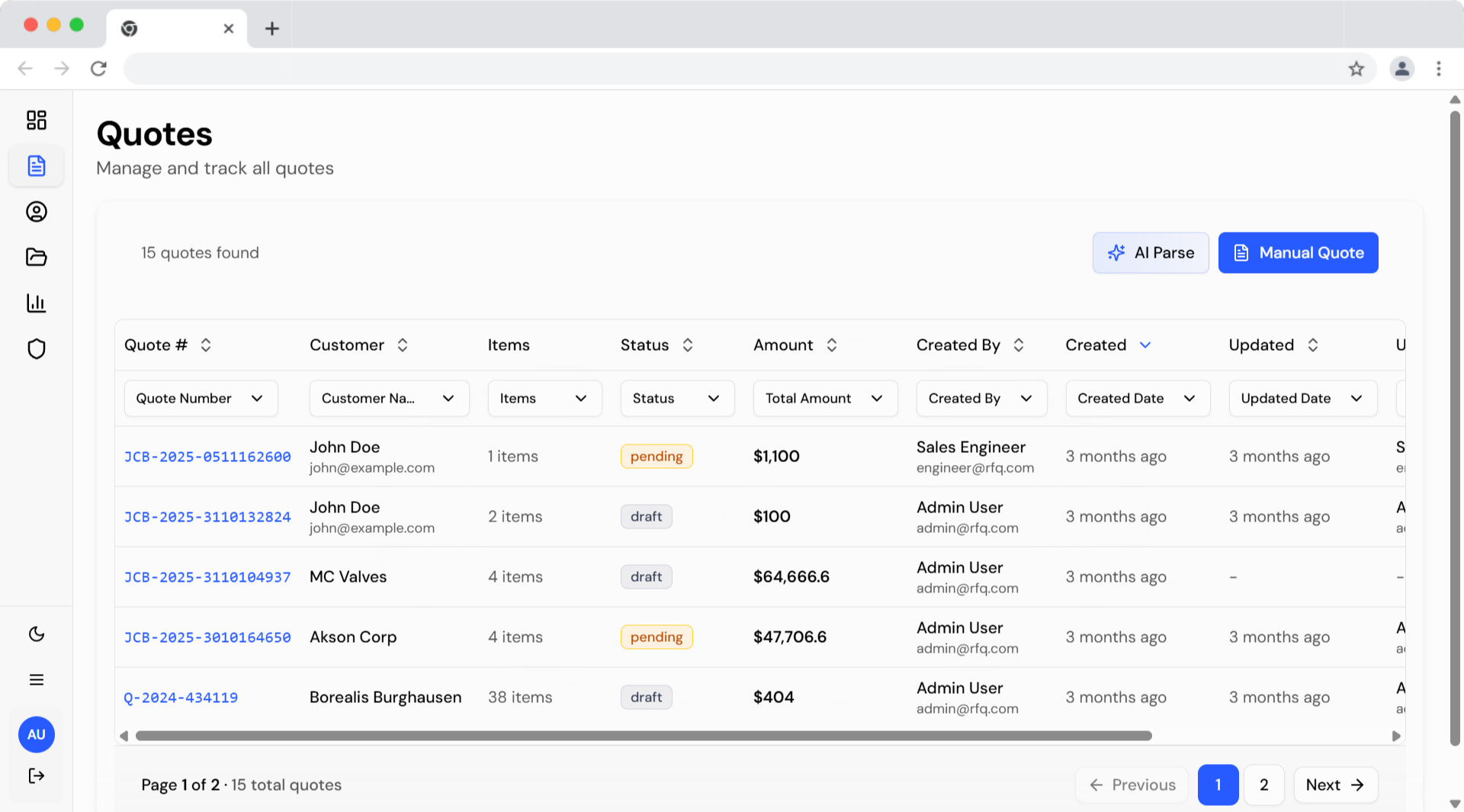Open the browser profile icon

[1401, 69]
